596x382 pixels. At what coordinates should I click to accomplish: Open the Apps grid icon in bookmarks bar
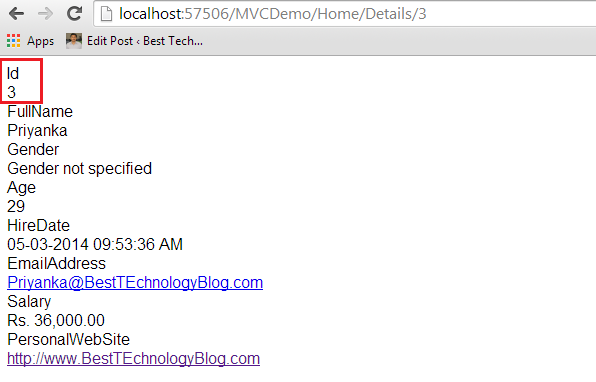tap(14, 41)
